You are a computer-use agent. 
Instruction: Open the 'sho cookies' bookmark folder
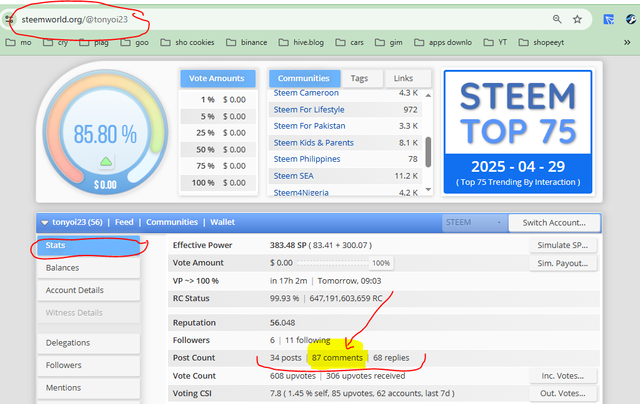tap(187, 42)
